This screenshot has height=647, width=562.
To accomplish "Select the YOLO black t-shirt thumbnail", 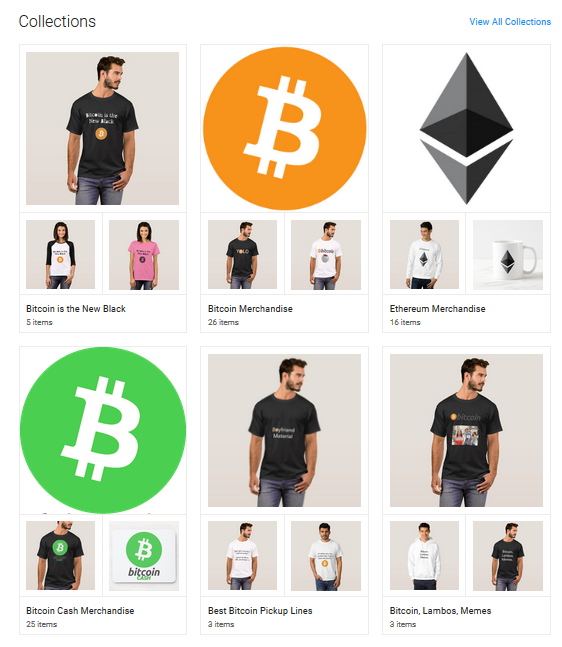I will [242, 255].
